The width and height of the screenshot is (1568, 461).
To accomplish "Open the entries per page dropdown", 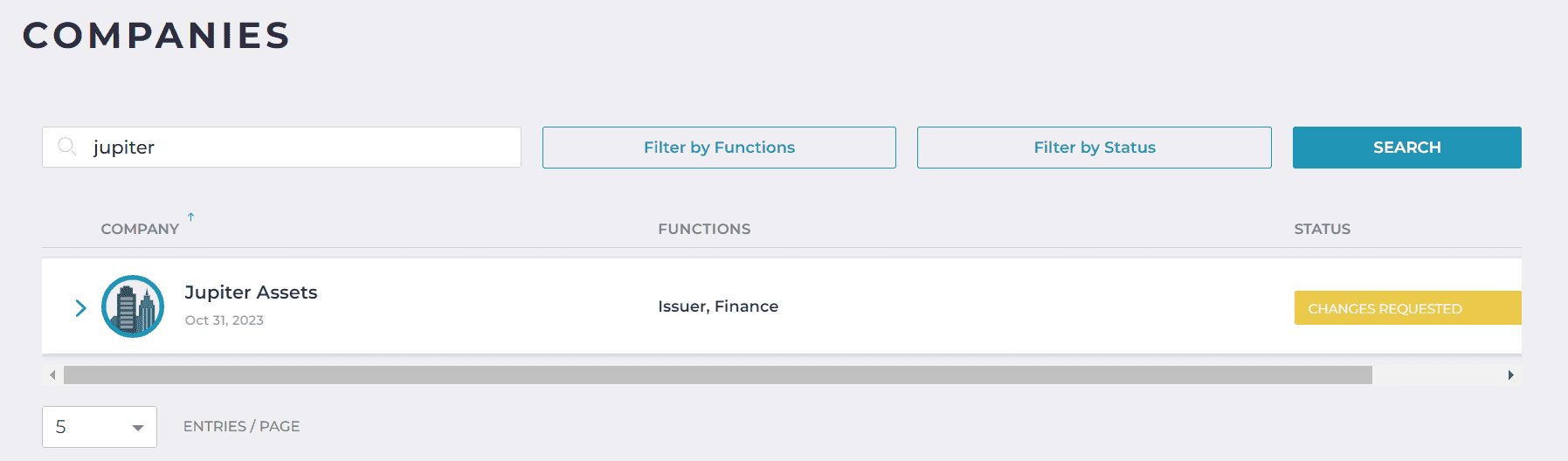I will pos(100,427).
